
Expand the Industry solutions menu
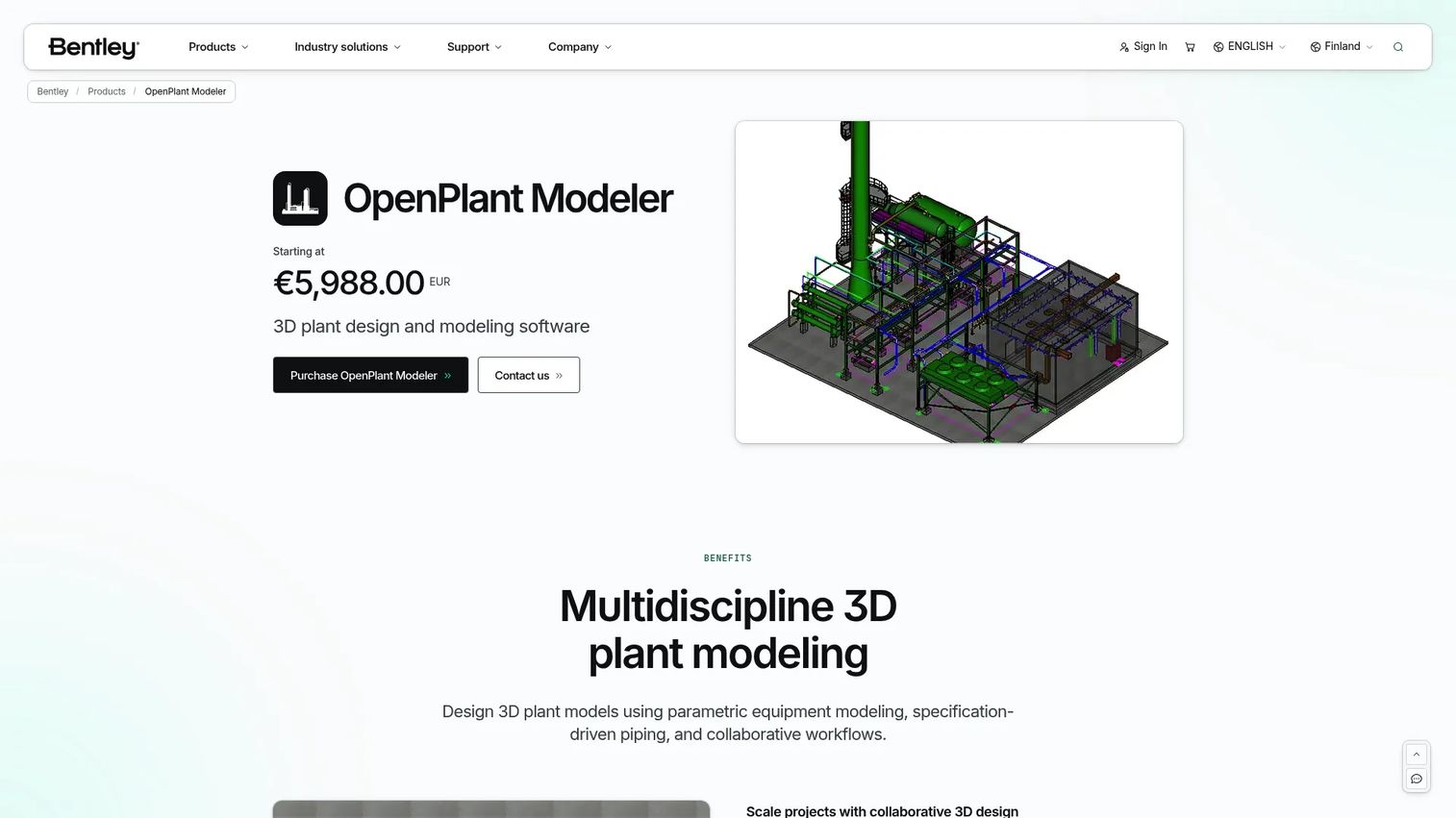[347, 47]
